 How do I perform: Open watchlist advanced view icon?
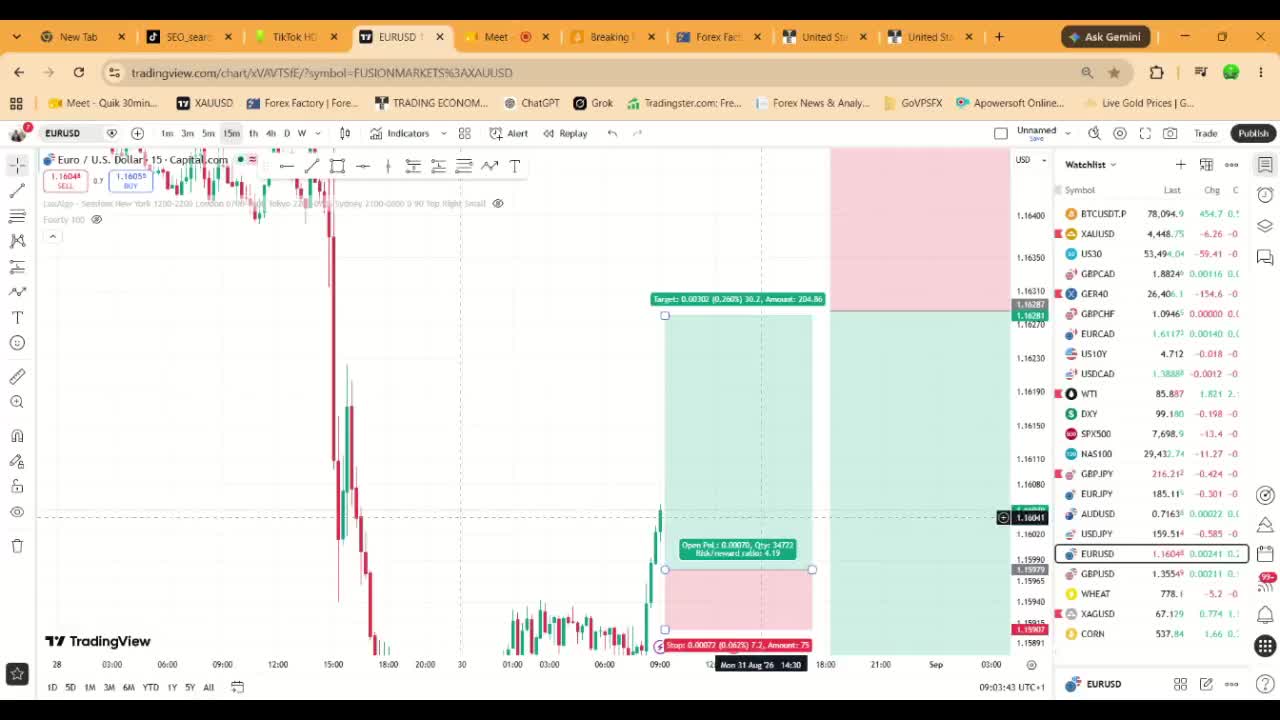pyautogui.click(x=1206, y=164)
